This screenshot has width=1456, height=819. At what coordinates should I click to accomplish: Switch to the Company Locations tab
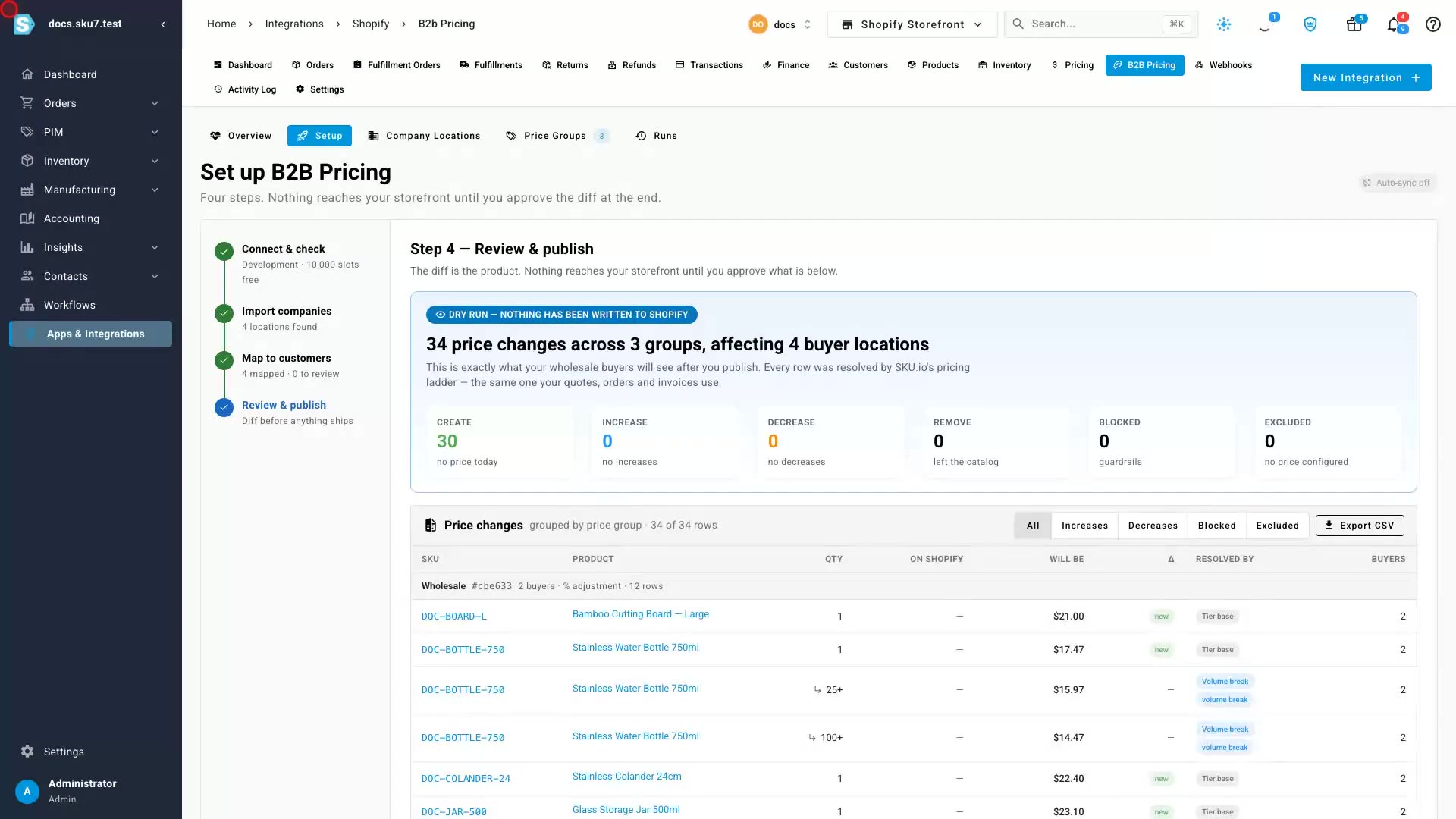pos(424,136)
